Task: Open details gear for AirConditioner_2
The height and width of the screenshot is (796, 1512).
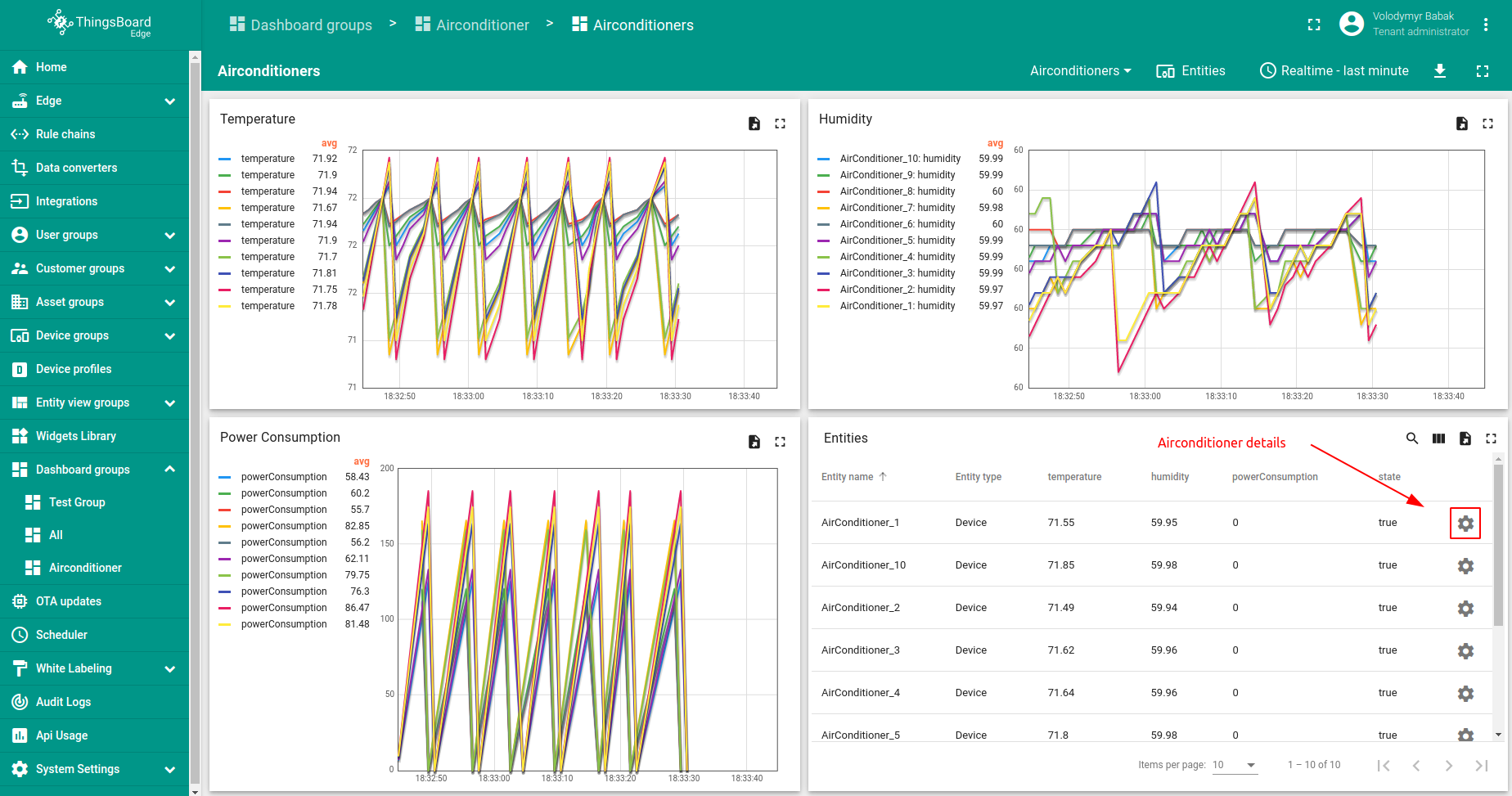Action: [x=1465, y=608]
